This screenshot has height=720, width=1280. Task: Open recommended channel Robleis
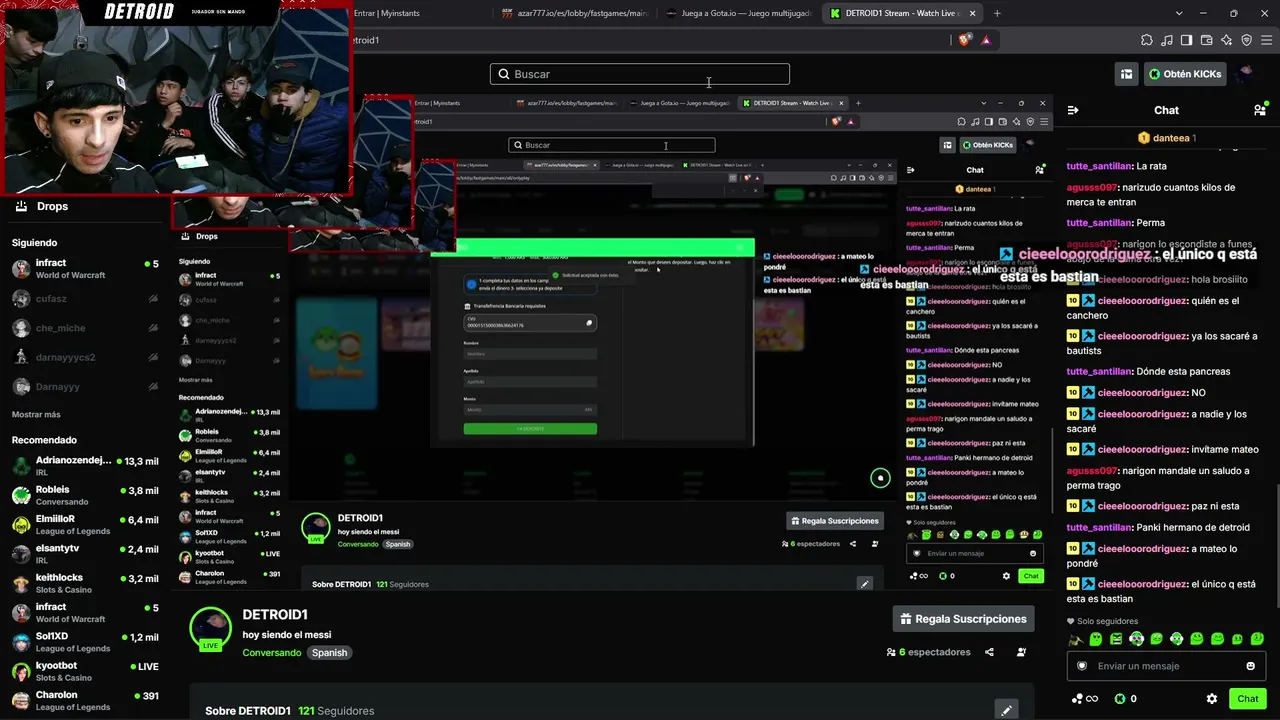(x=85, y=495)
